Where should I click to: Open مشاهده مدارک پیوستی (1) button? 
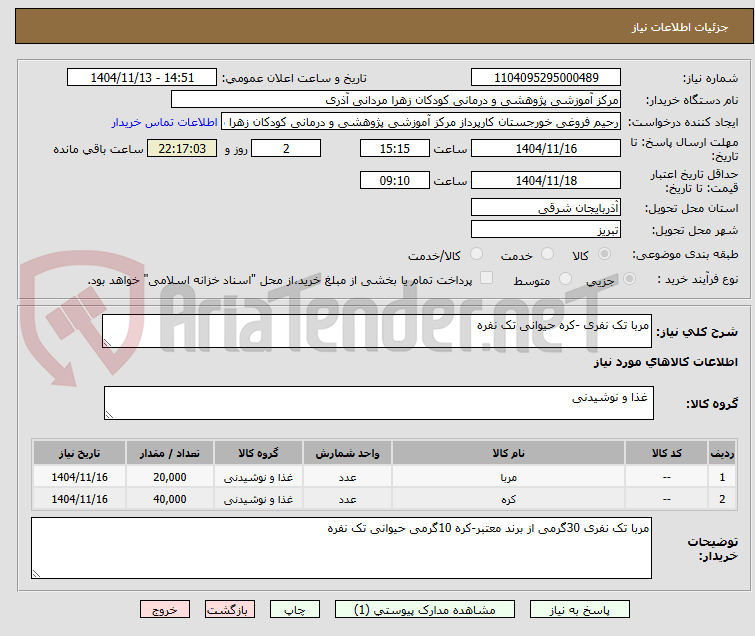[x=425, y=610]
